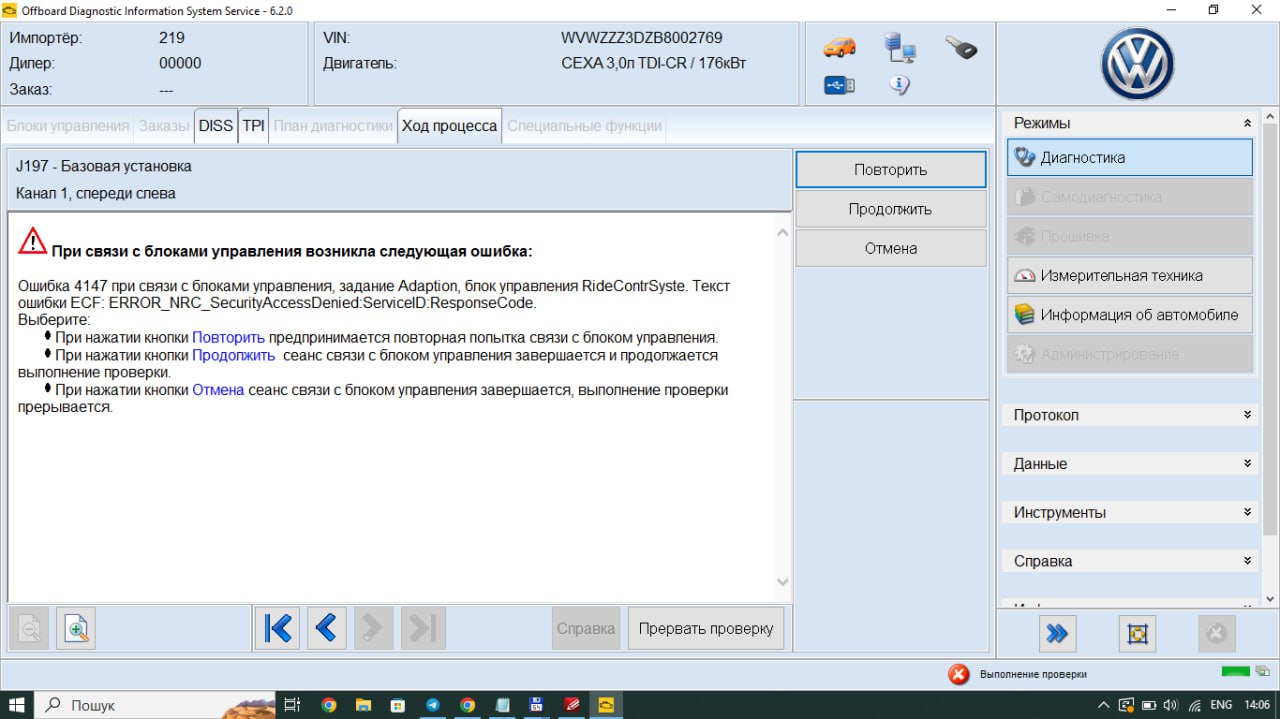
Task: Select the Диагностика mode
Action: [x=1130, y=157]
